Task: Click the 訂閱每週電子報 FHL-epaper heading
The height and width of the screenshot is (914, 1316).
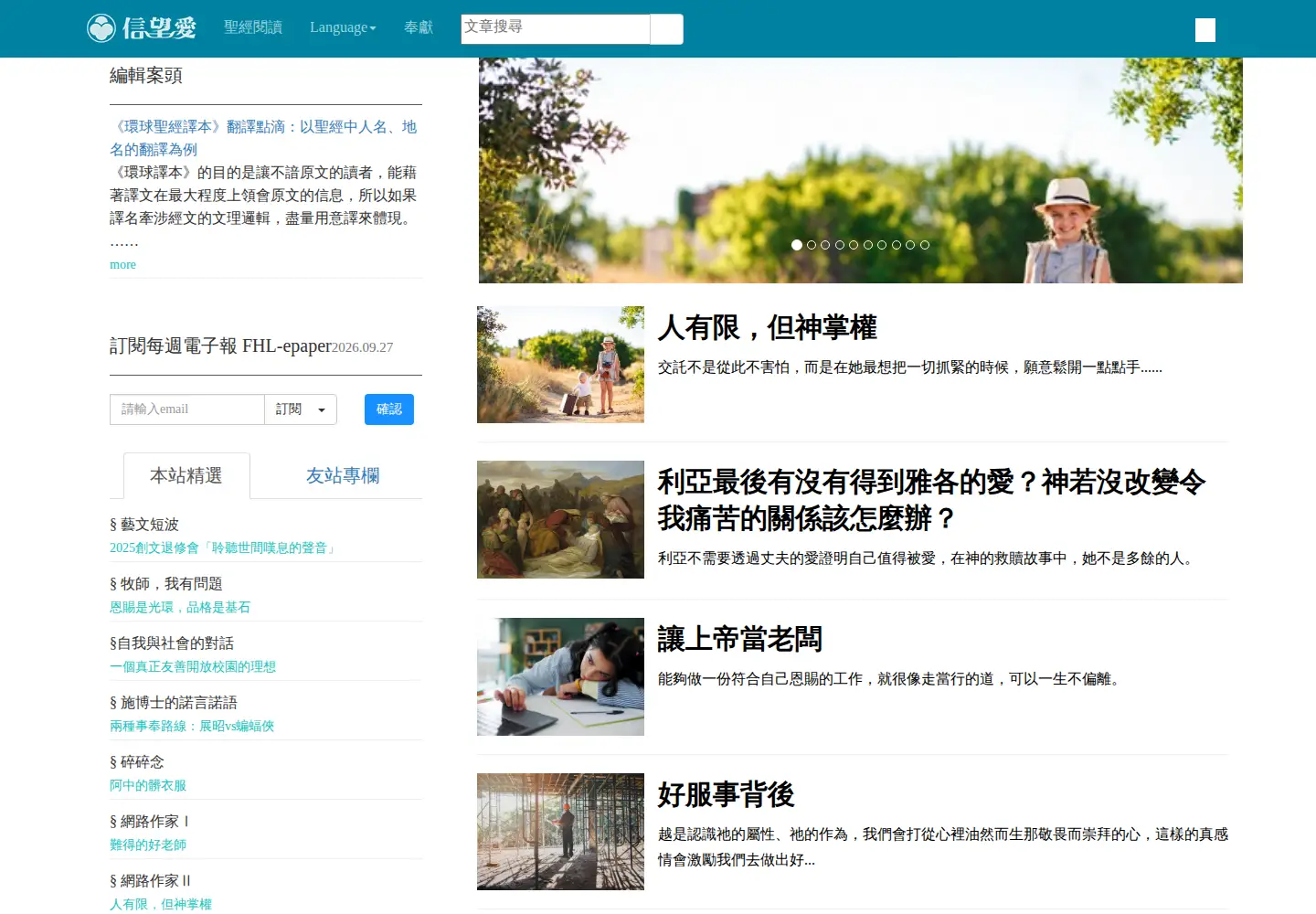Action: (x=220, y=345)
